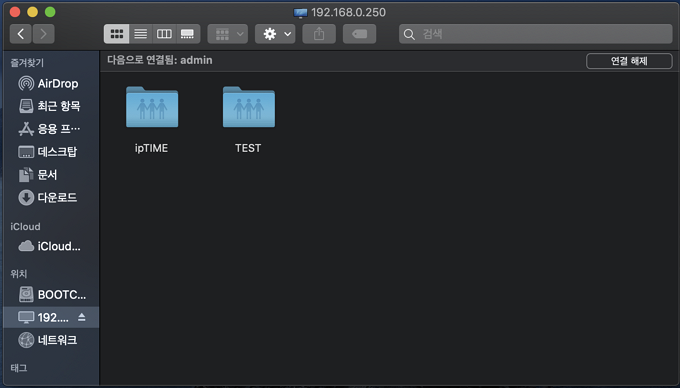Image resolution: width=680 pixels, height=388 pixels.
Task: Click the 위치 section header
Action: point(19,274)
